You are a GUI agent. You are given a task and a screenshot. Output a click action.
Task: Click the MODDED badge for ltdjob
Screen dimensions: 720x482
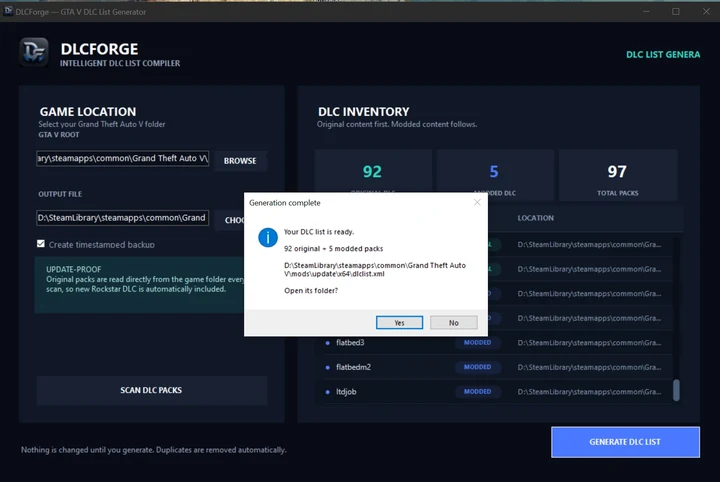(x=478, y=392)
